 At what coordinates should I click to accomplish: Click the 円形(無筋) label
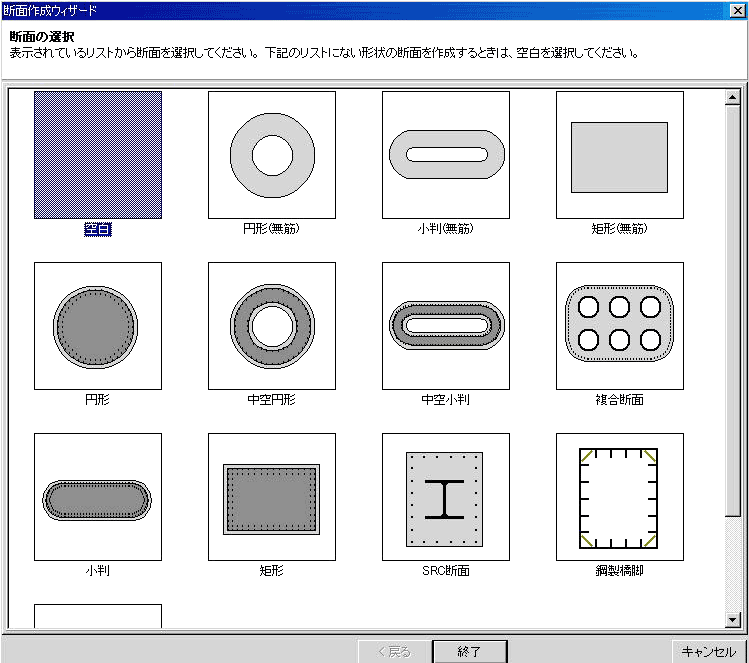pos(271,229)
